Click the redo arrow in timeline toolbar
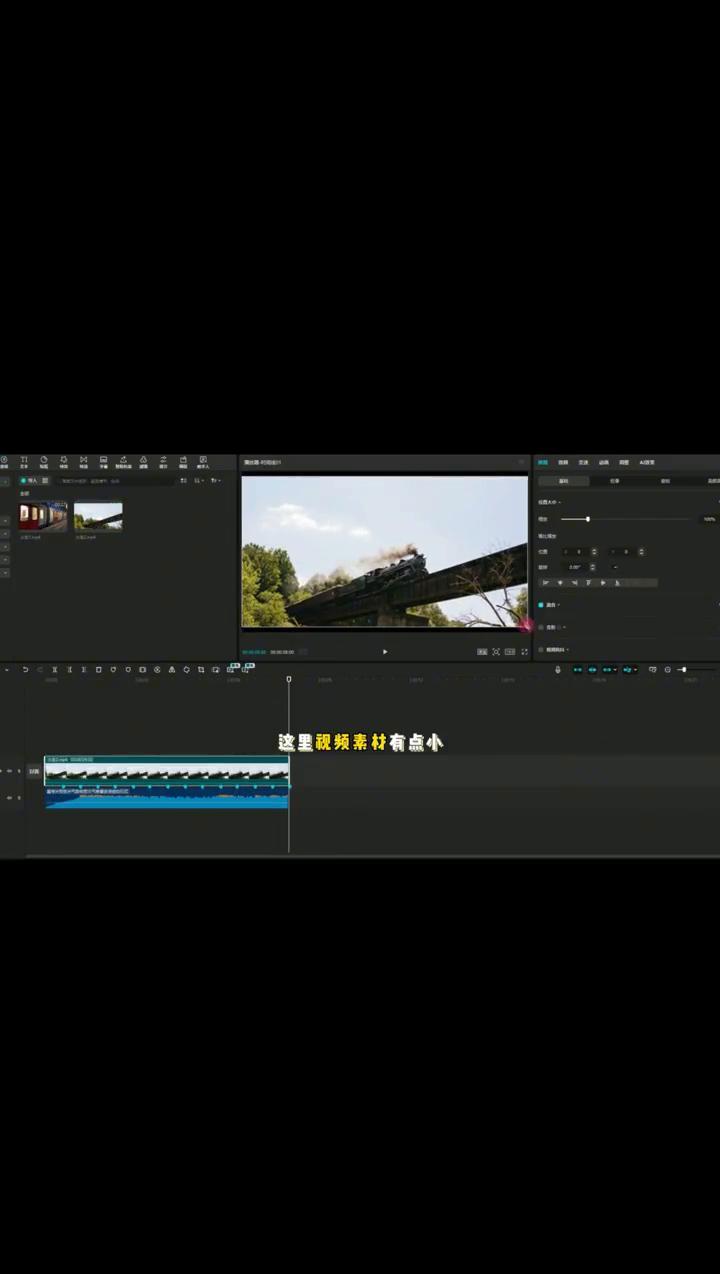The image size is (720, 1274). (x=40, y=669)
